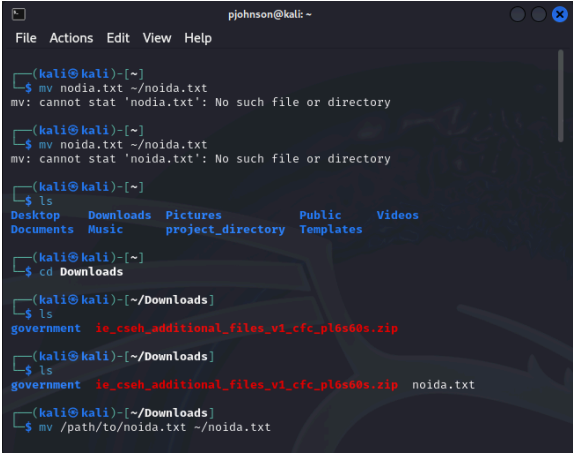The image size is (573, 454).
Task: Open the Actions menu
Action: 71,38
